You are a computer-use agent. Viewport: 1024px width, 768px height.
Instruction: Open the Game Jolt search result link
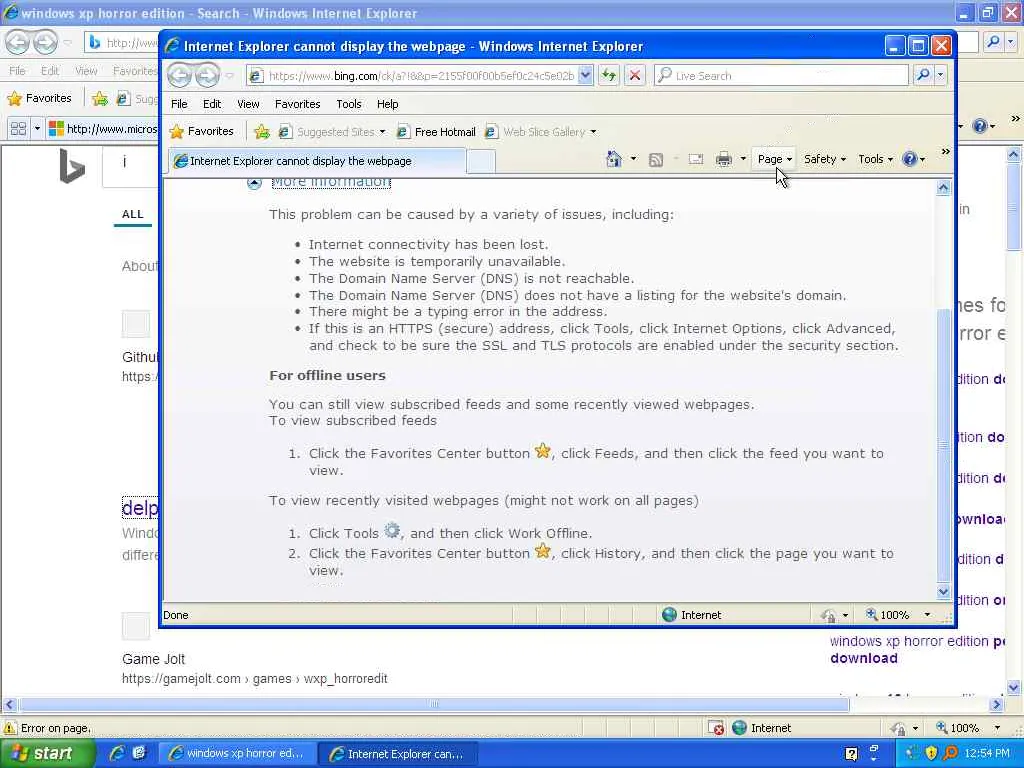[x=153, y=659]
